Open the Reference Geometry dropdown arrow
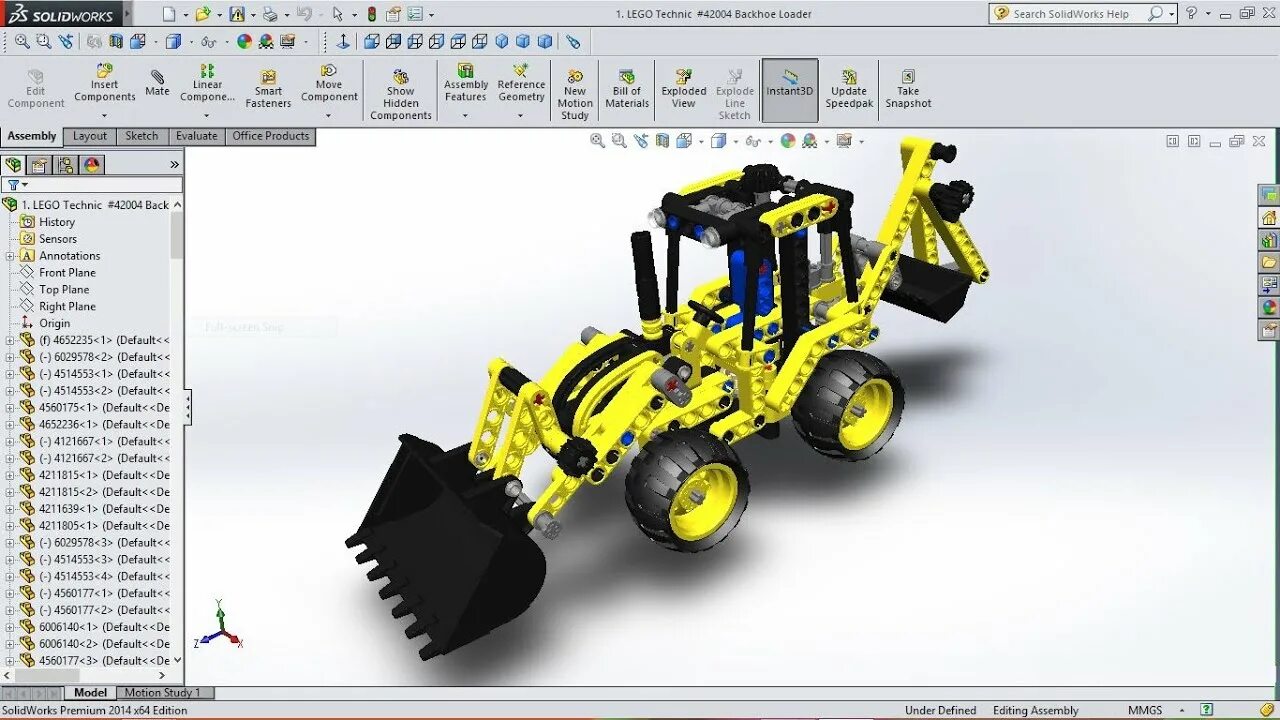 (x=520, y=116)
